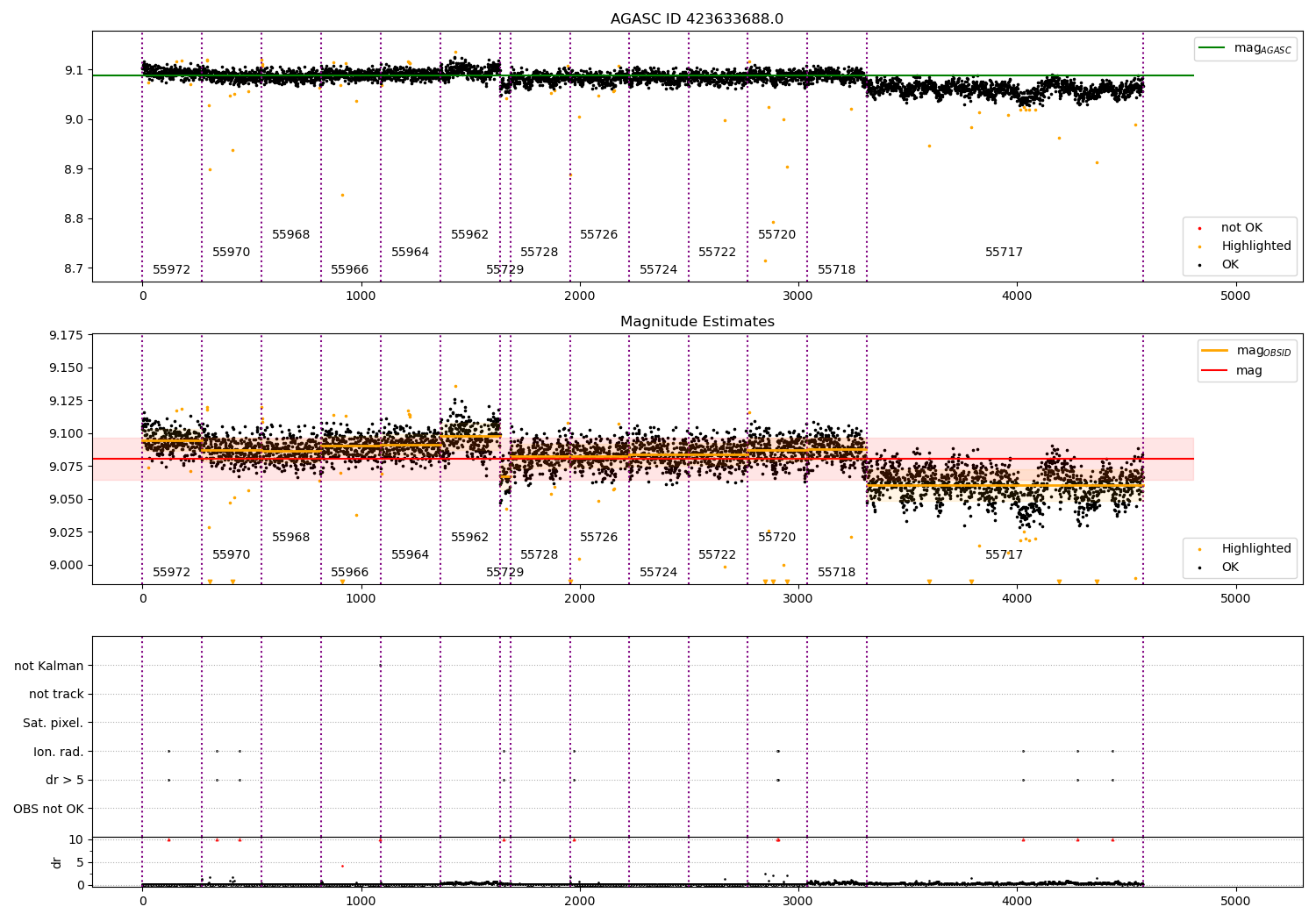Viewport: 1316px width, 921px height.
Task: Click OBSID label 55726 in Magnitude Estimates plot
Action: 599,538
